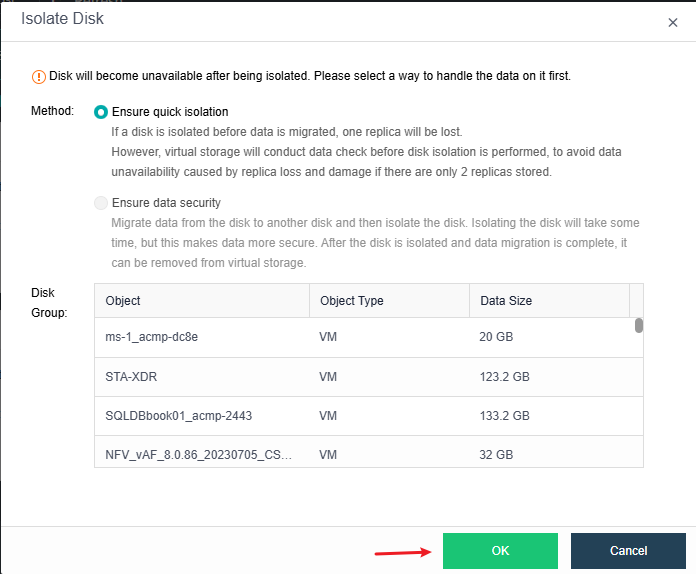The width and height of the screenshot is (696, 574).
Task: Click the 20 GB data size cell
Action: tap(496, 337)
